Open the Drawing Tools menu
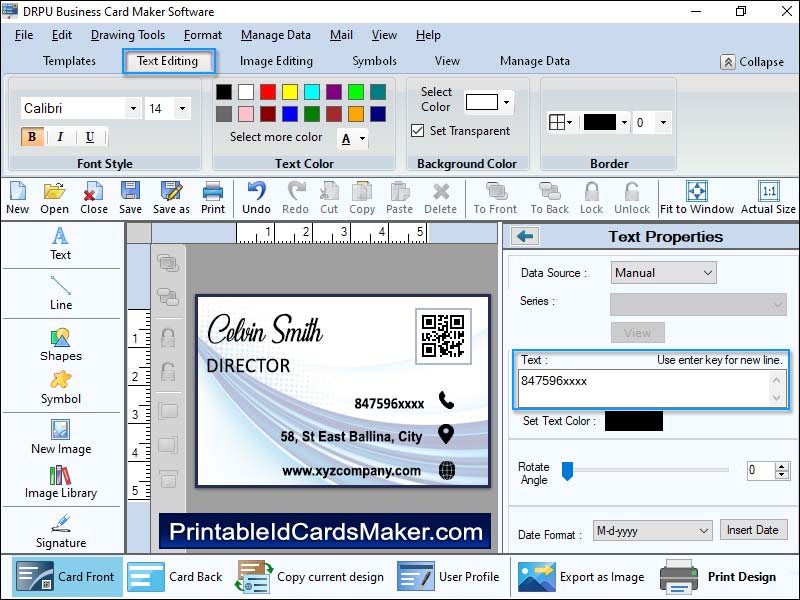Screen dimensions: 800x600 pyautogui.click(x=128, y=35)
